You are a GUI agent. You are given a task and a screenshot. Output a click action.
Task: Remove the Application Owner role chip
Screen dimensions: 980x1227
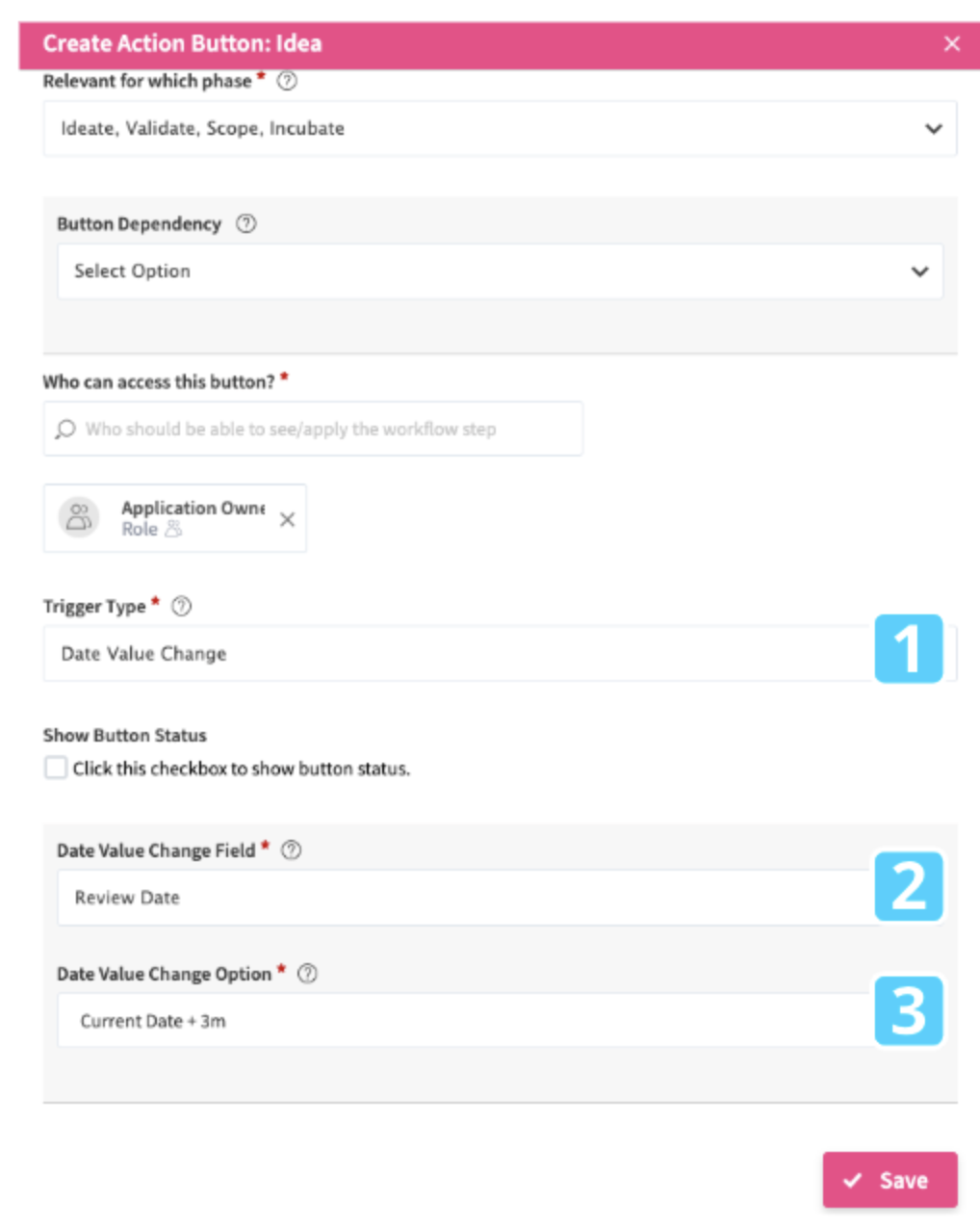tap(287, 520)
